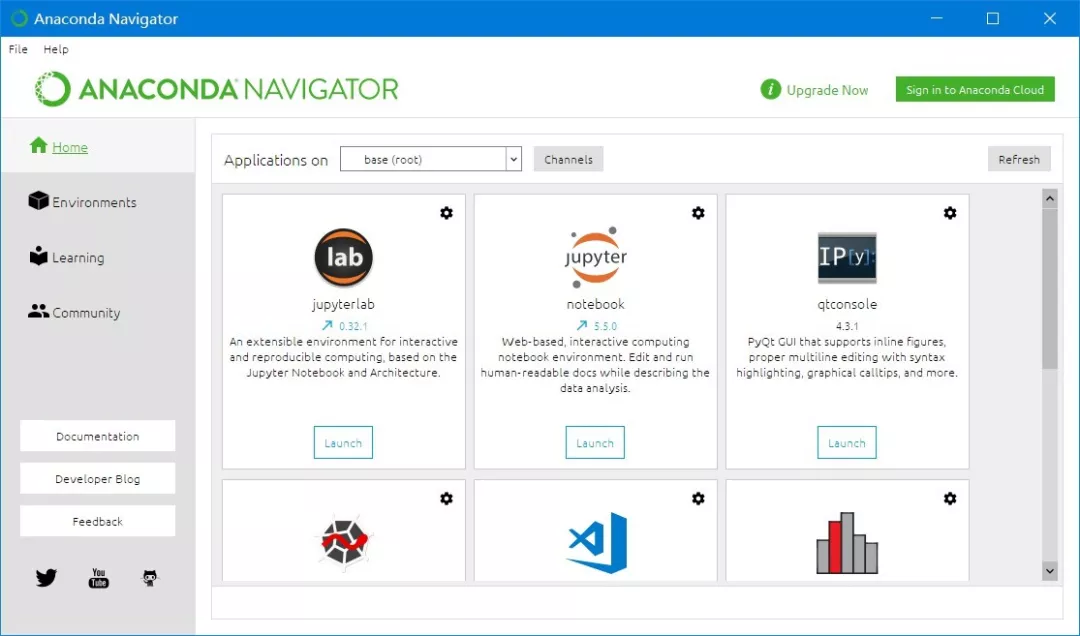
Task: Click the qtconsole app name
Action: pyautogui.click(x=847, y=304)
